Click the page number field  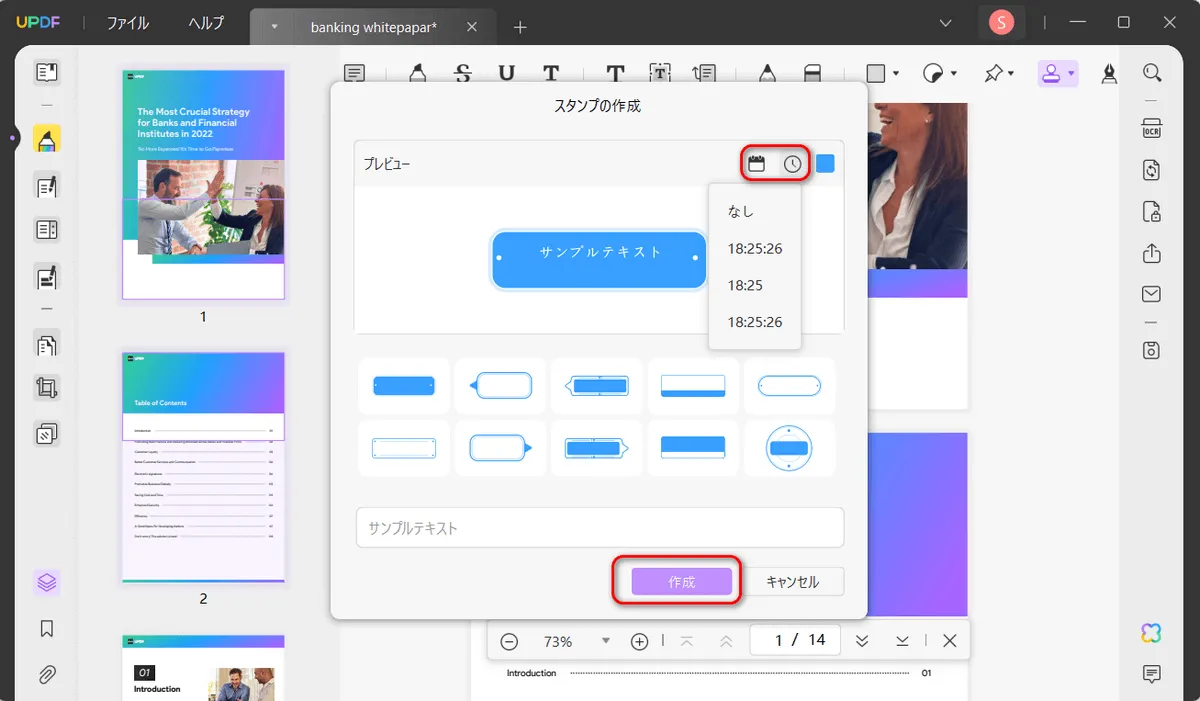click(795, 640)
